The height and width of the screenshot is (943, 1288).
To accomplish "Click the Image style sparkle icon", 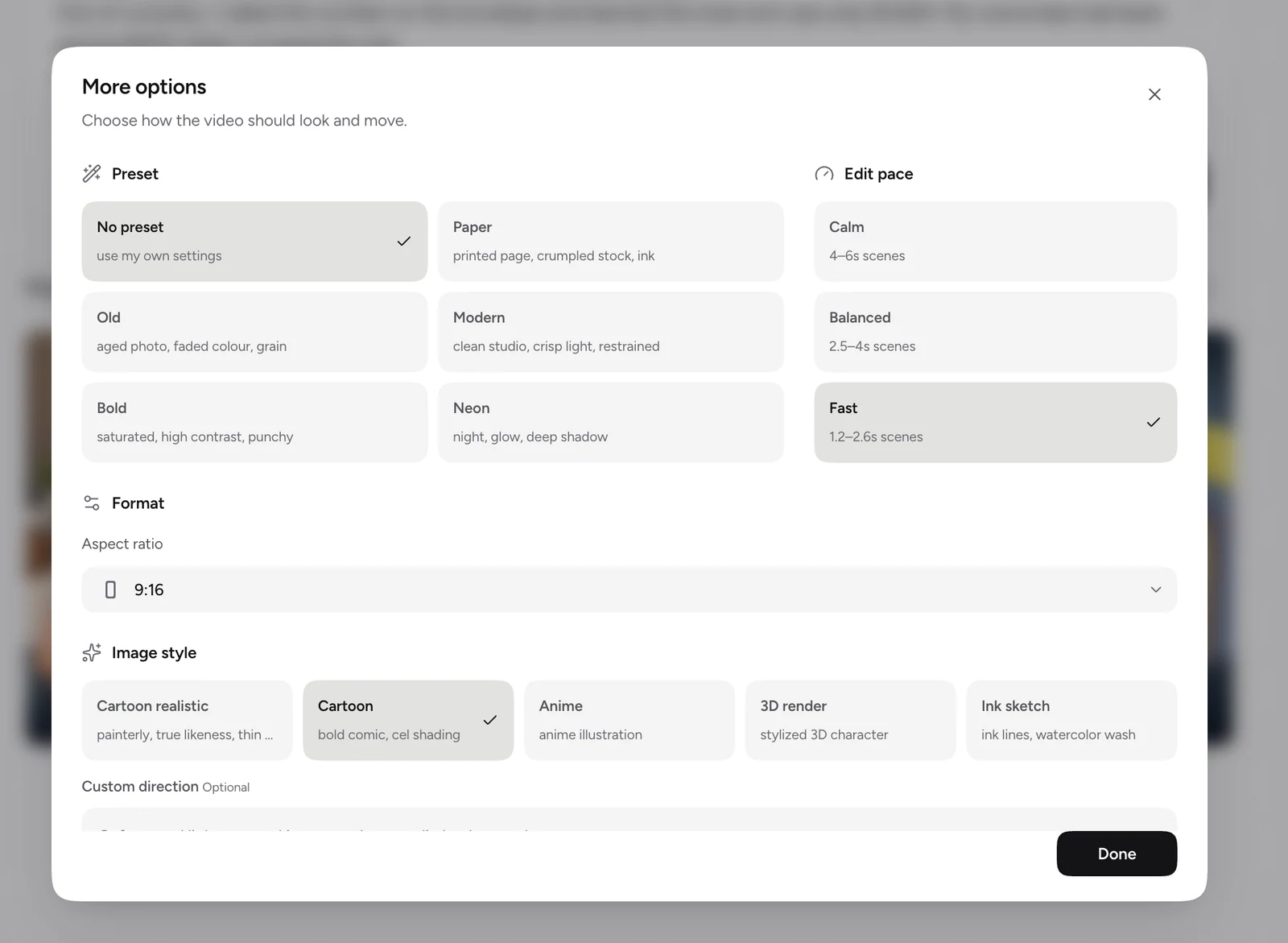I will pos(92,652).
